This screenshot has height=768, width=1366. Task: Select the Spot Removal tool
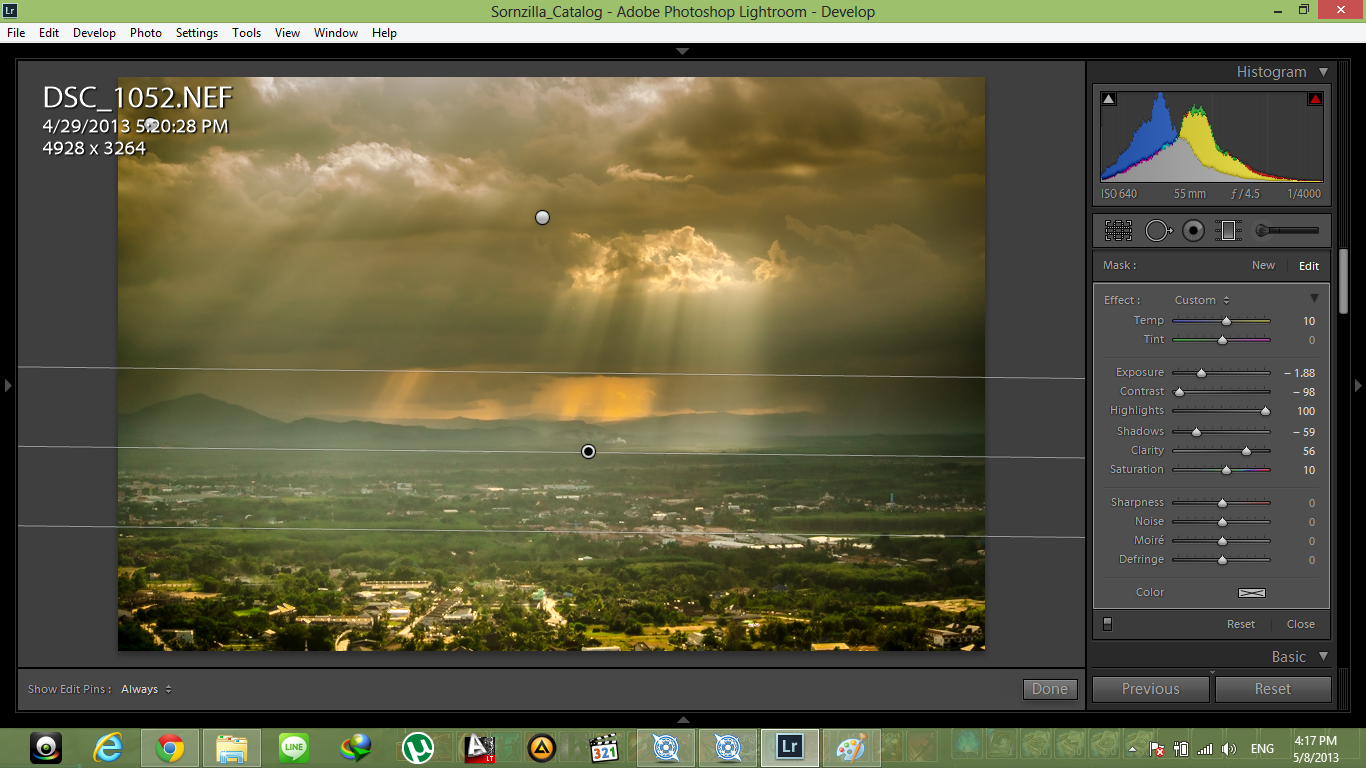coord(1157,231)
